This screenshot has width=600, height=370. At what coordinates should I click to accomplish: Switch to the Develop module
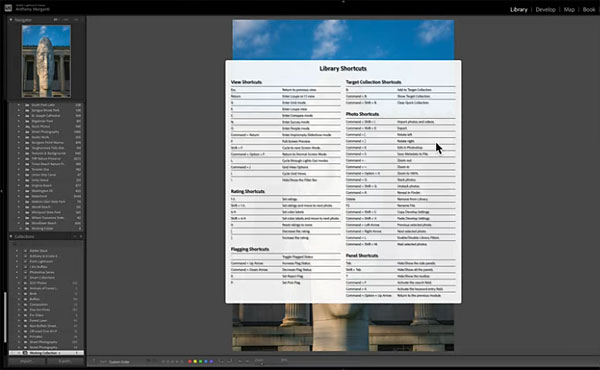click(545, 10)
